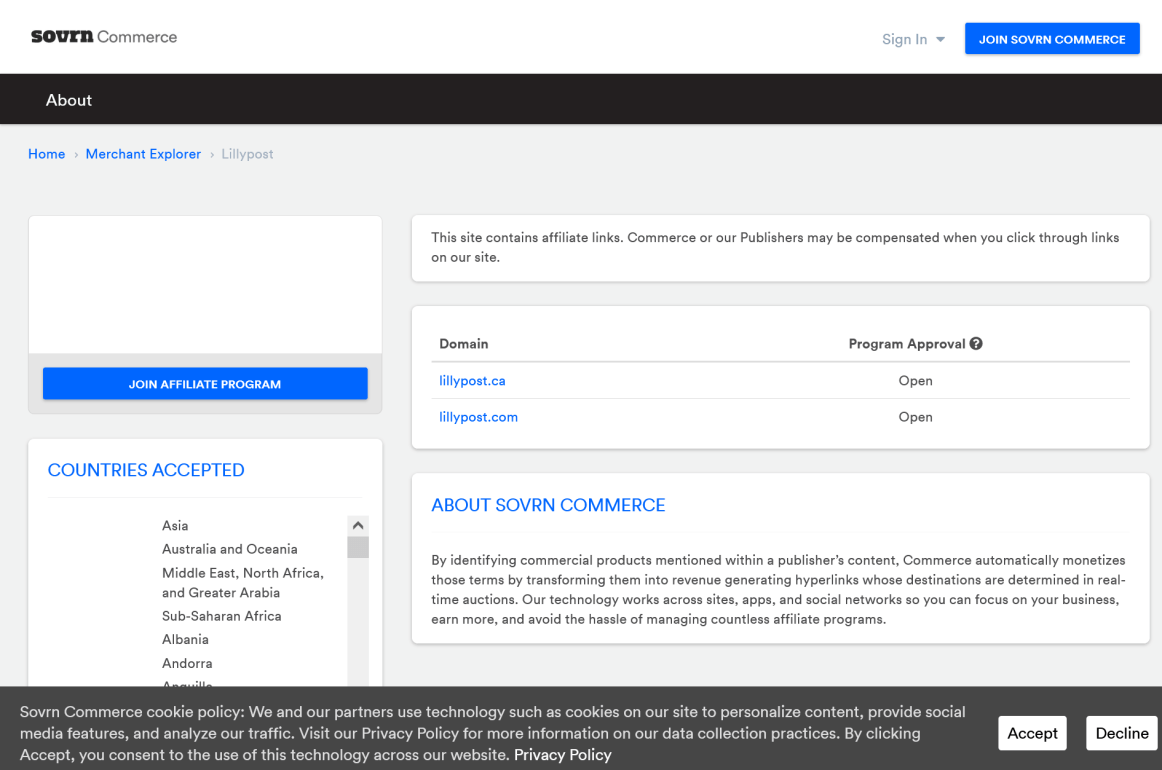Open Merchant Explorer breadcrumb link
The height and width of the screenshot is (770, 1162).
143,154
